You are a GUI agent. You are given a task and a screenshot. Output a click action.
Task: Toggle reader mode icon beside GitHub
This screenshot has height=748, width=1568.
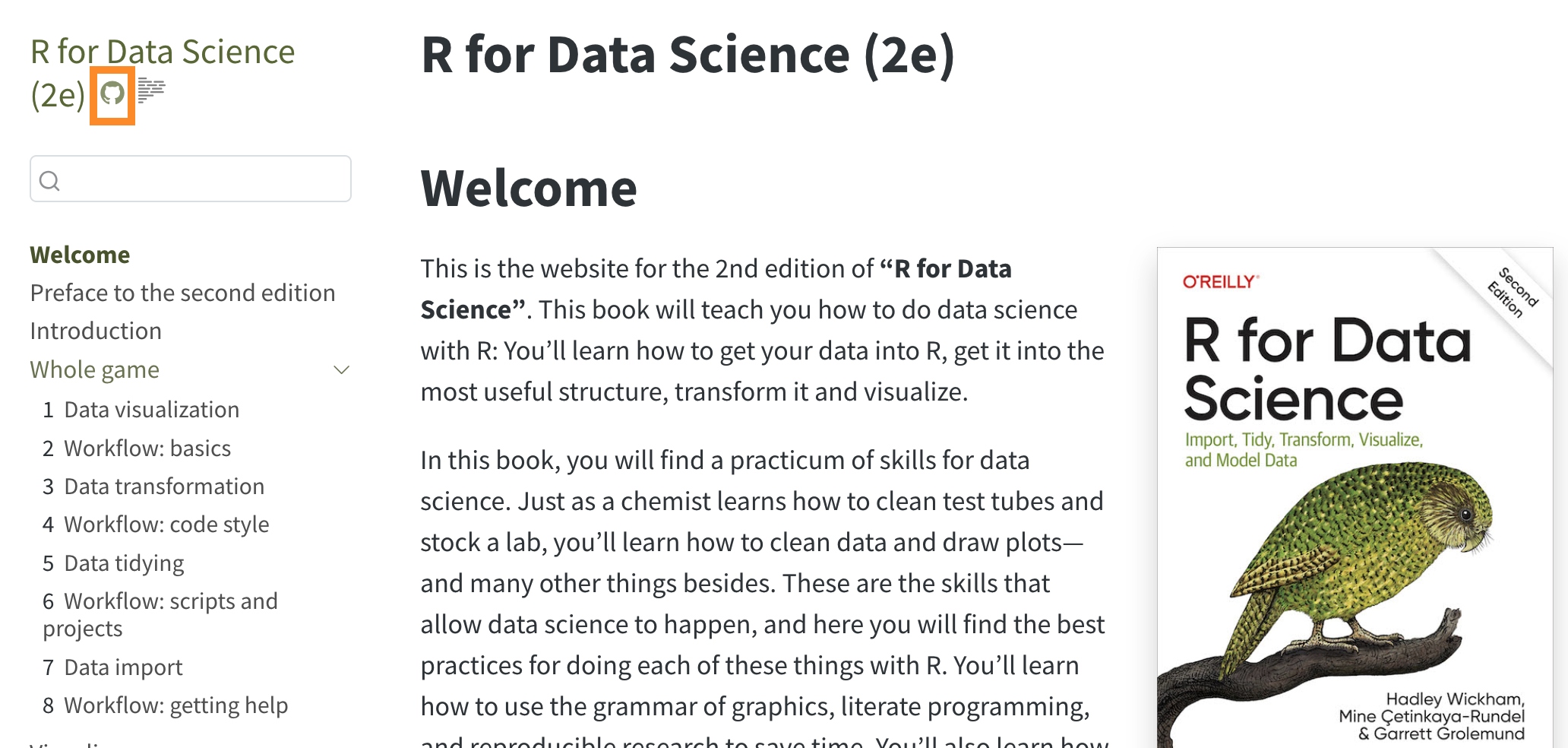point(151,91)
